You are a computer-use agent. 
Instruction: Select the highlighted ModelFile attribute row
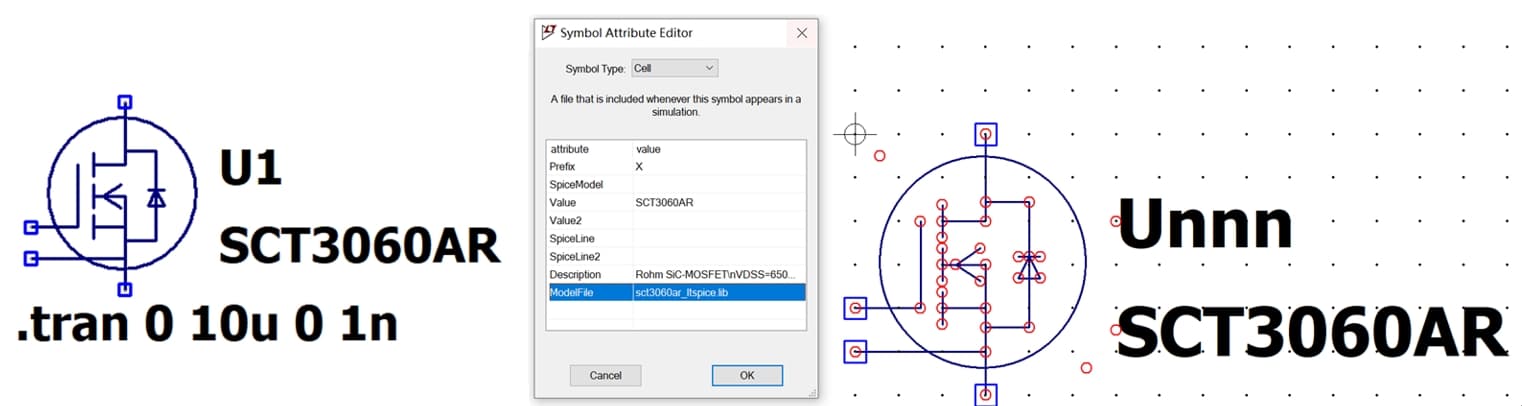676,292
